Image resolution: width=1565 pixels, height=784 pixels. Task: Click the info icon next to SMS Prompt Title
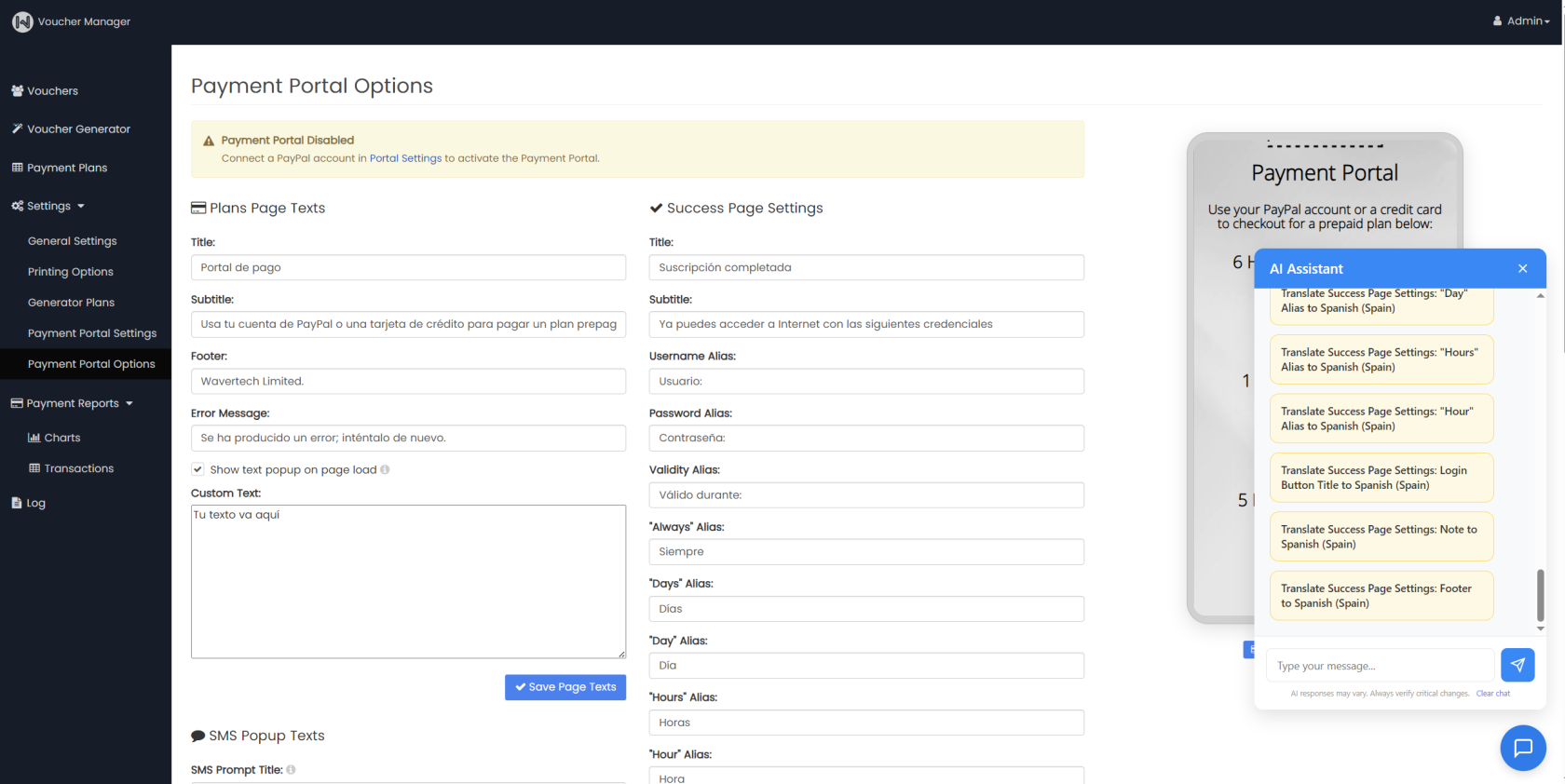click(291, 769)
